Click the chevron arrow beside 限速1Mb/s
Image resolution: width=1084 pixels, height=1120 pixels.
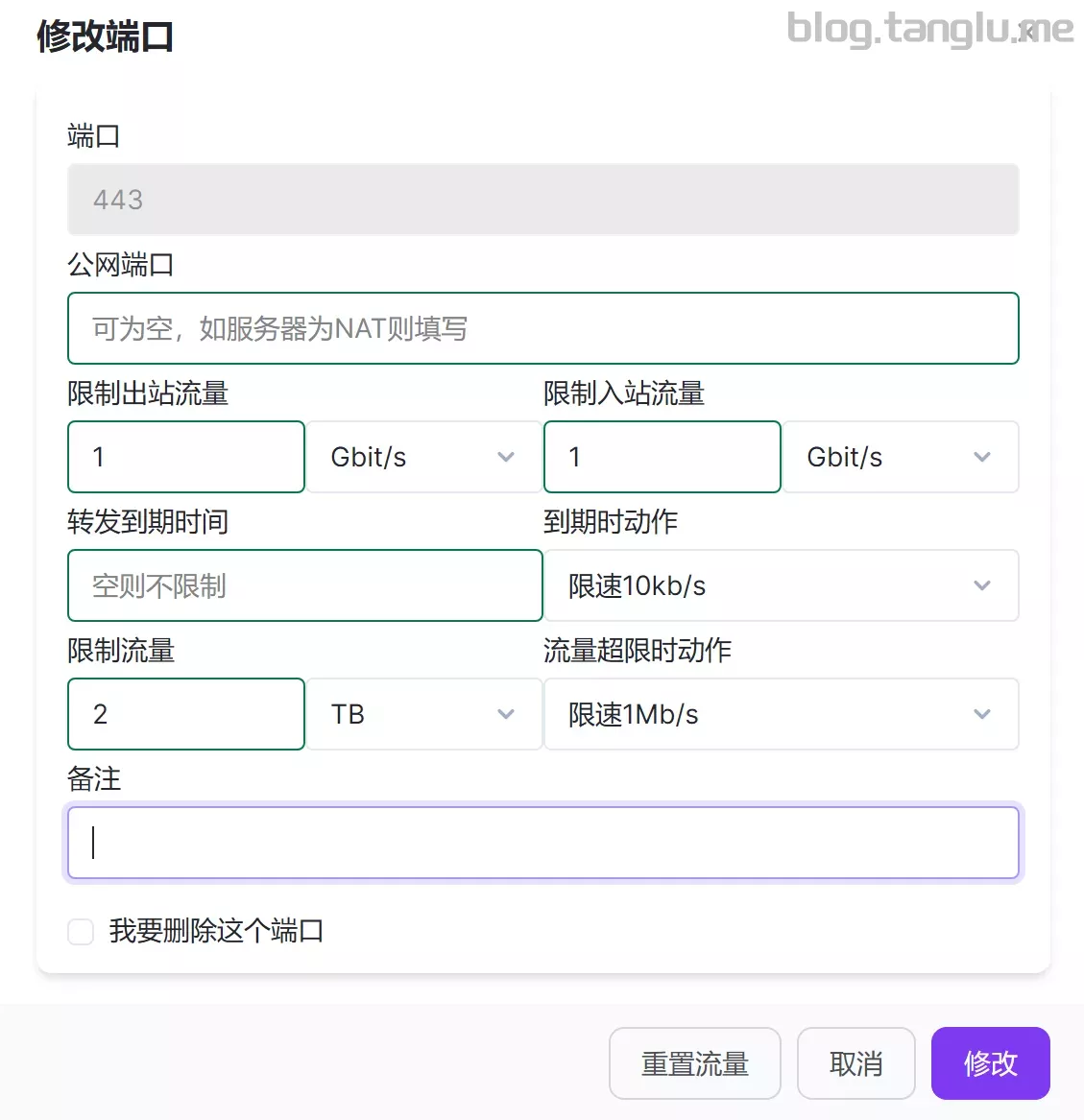click(x=981, y=714)
